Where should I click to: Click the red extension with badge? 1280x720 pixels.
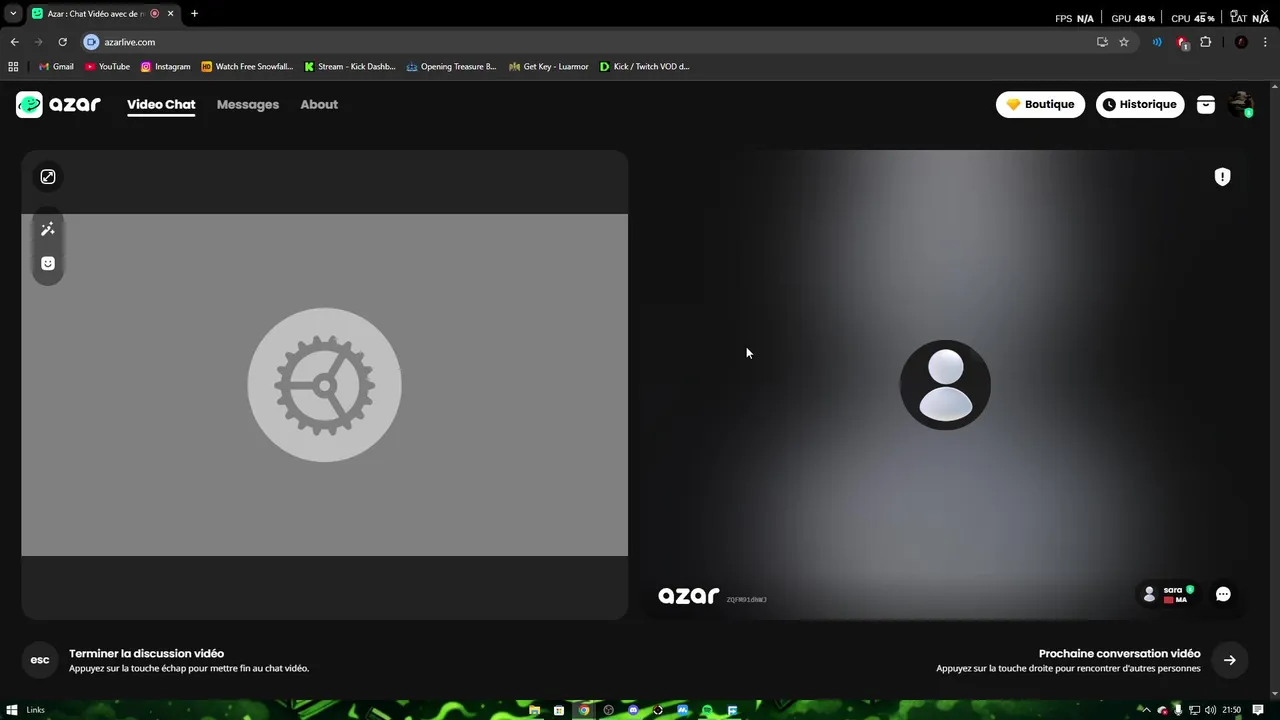[x=1182, y=42]
